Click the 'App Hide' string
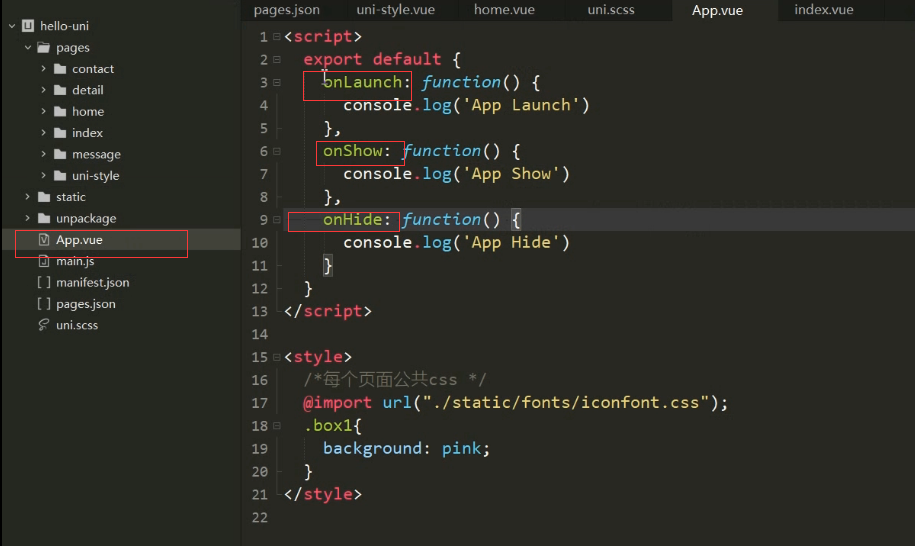This screenshot has width=915, height=546. tap(511, 243)
